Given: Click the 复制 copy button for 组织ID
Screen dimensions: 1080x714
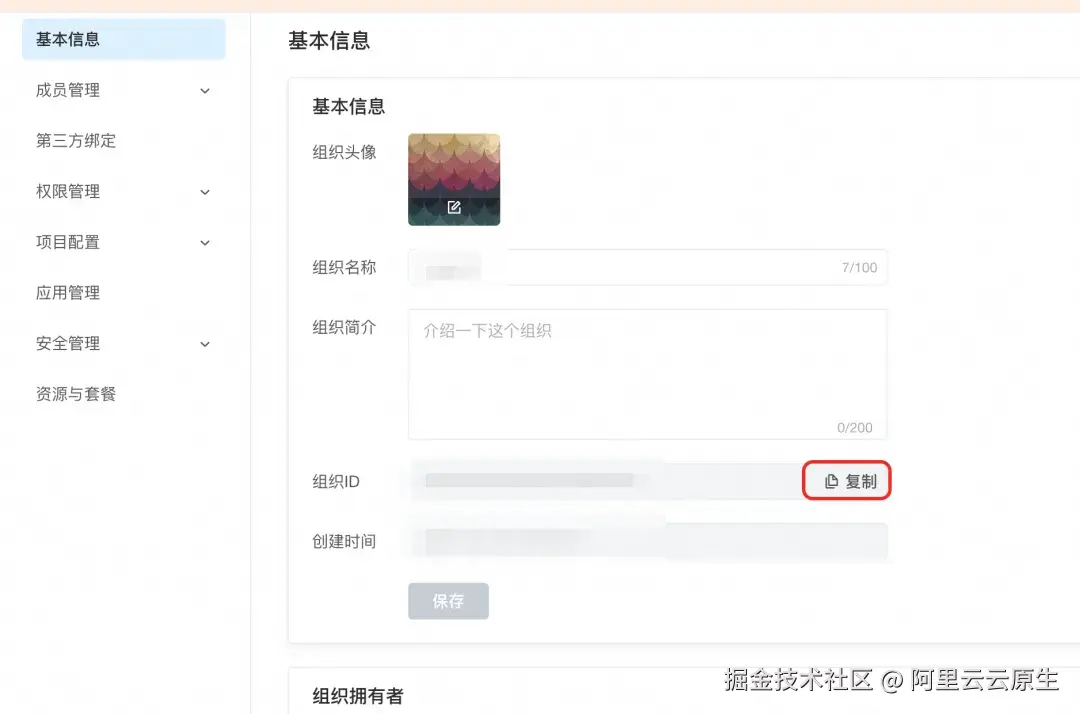Looking at the screenshot, I should 847,480.
